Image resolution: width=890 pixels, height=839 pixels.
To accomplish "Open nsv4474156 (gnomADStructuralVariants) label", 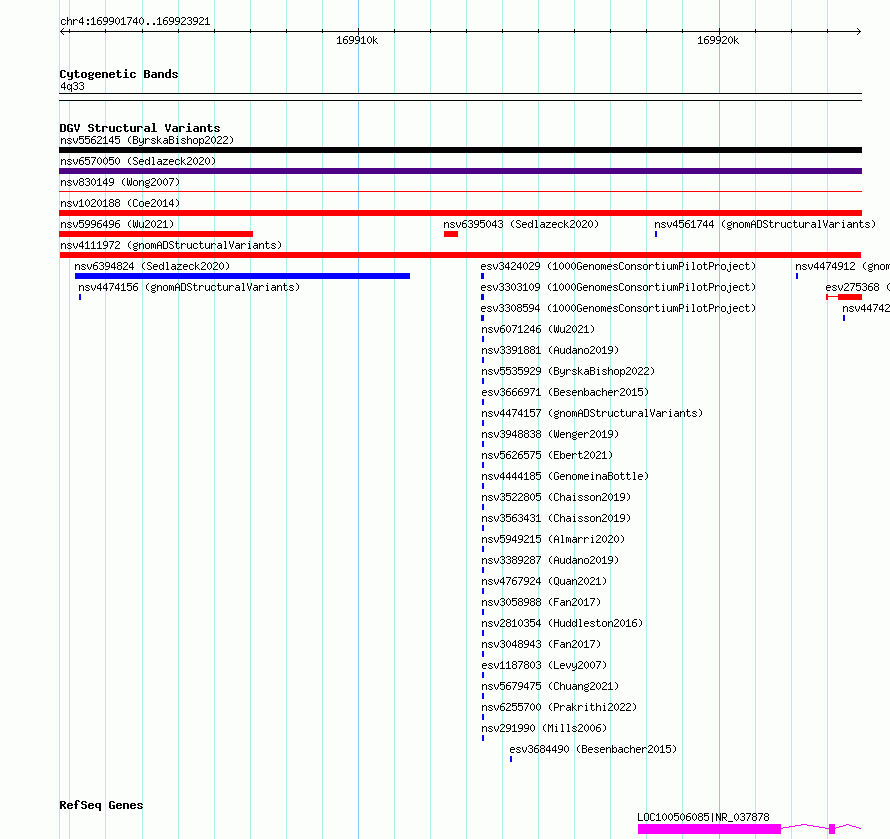I will pos(189,287).
